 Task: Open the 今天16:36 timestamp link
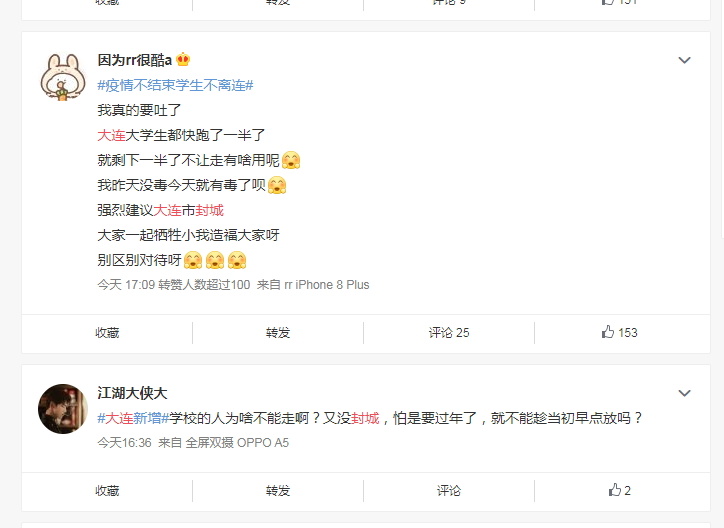tap(124, 443)
